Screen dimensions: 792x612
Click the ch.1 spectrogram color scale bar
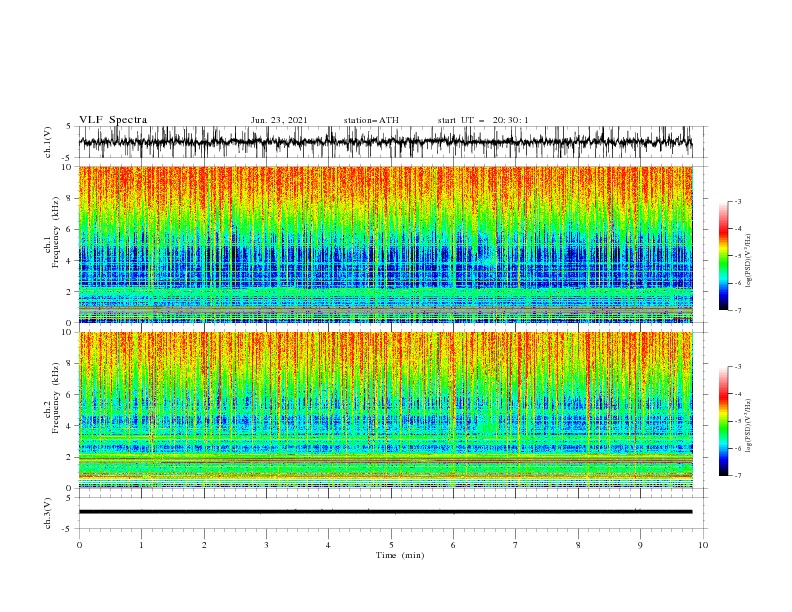(723, 256)
